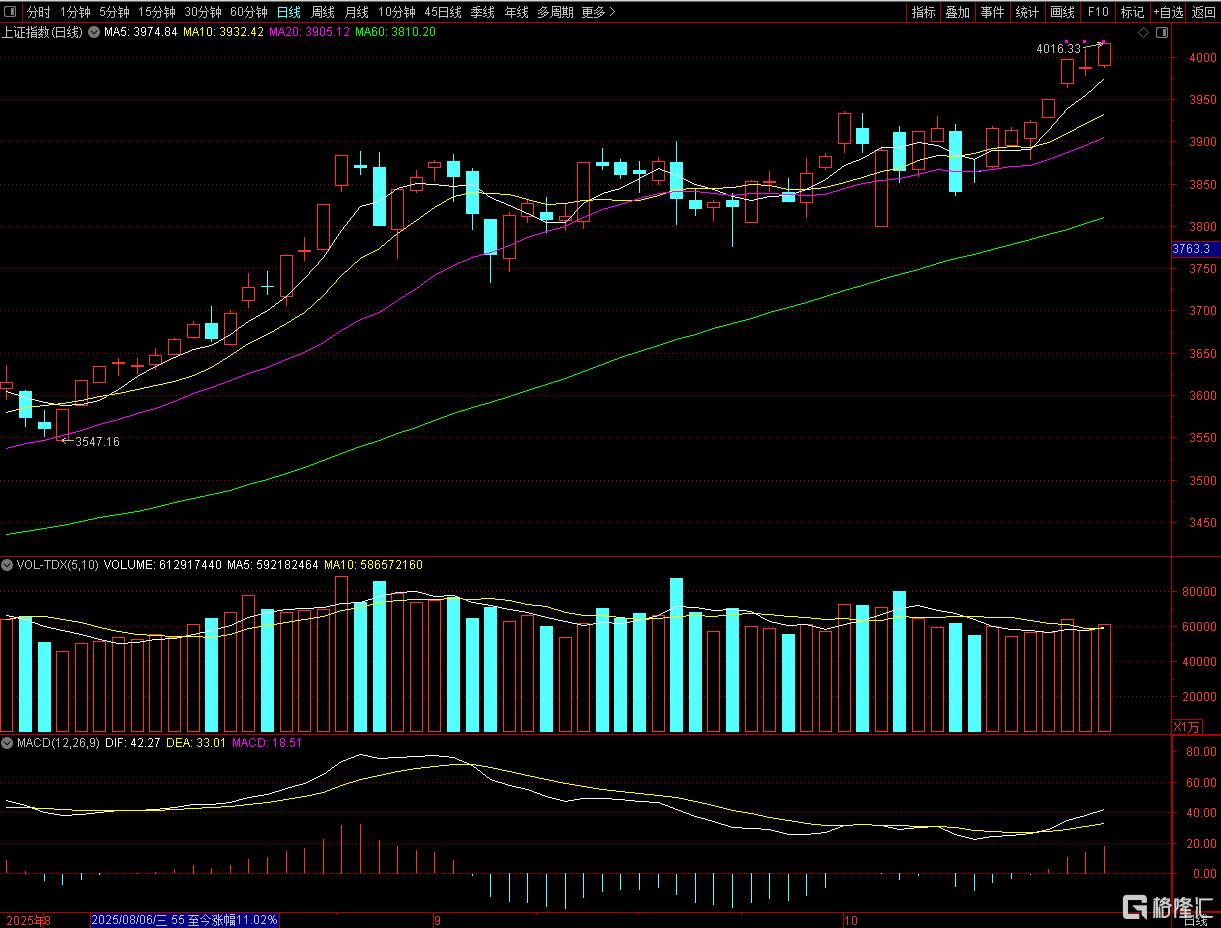Open the 叠加 overlay button
1221x928 pixels.
coord(958,12)
